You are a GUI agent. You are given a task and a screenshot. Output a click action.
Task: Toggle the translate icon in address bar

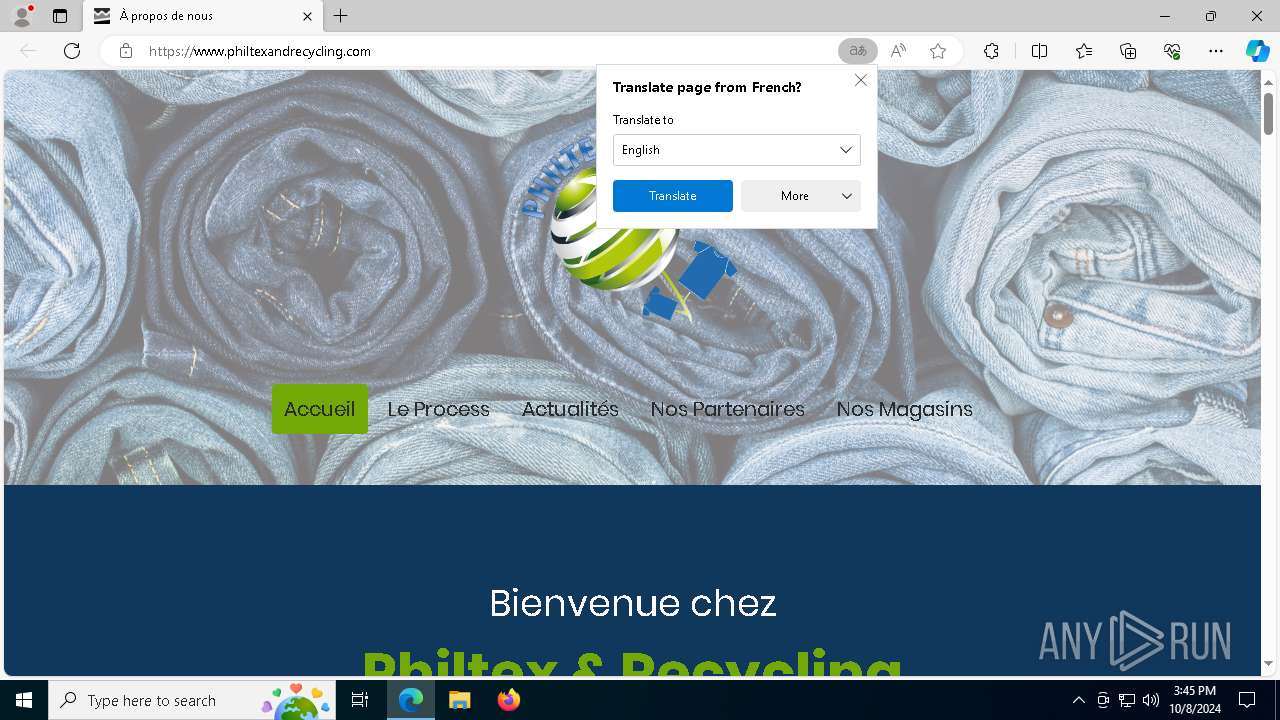tap(858, 51)
